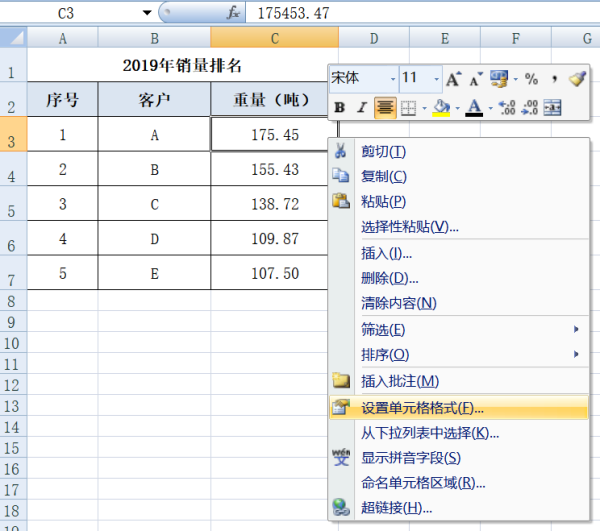The image size is (600, 531).
Task: Apply comma style button
Action: 554,79
